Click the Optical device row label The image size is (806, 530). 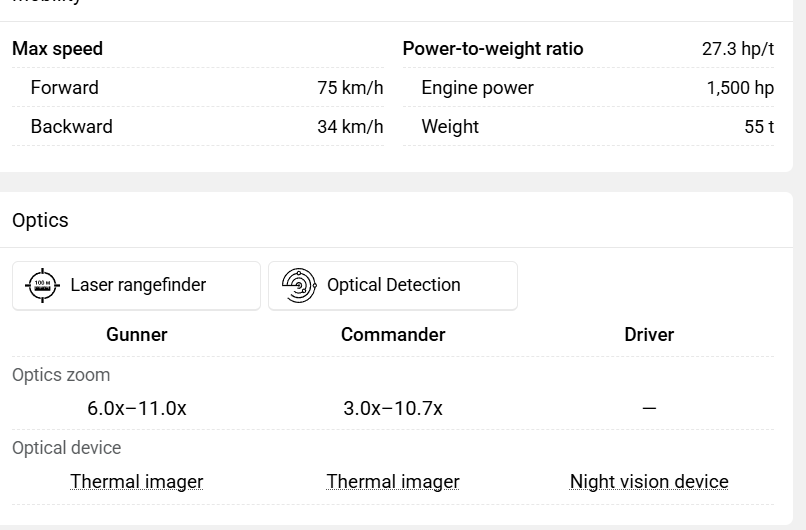click(x=67, y=448)
